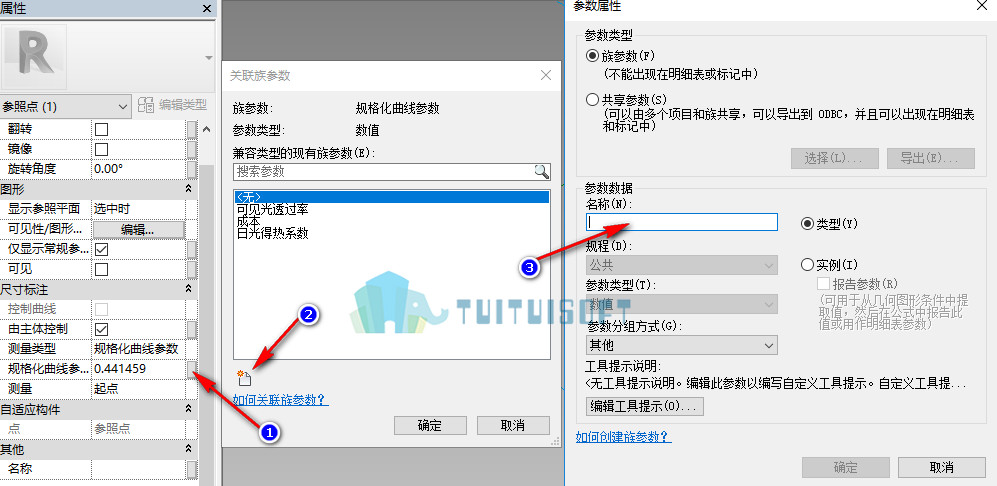The image size is (997, 486).
Task: Open the type selector dropdown arrow beside thumbnail
Action: pyautogui.click(x=208, y=58)
